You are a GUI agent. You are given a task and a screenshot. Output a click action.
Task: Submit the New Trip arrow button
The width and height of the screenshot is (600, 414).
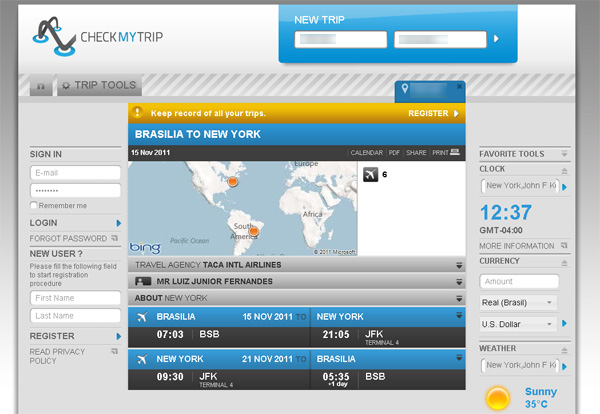point(496,39)
